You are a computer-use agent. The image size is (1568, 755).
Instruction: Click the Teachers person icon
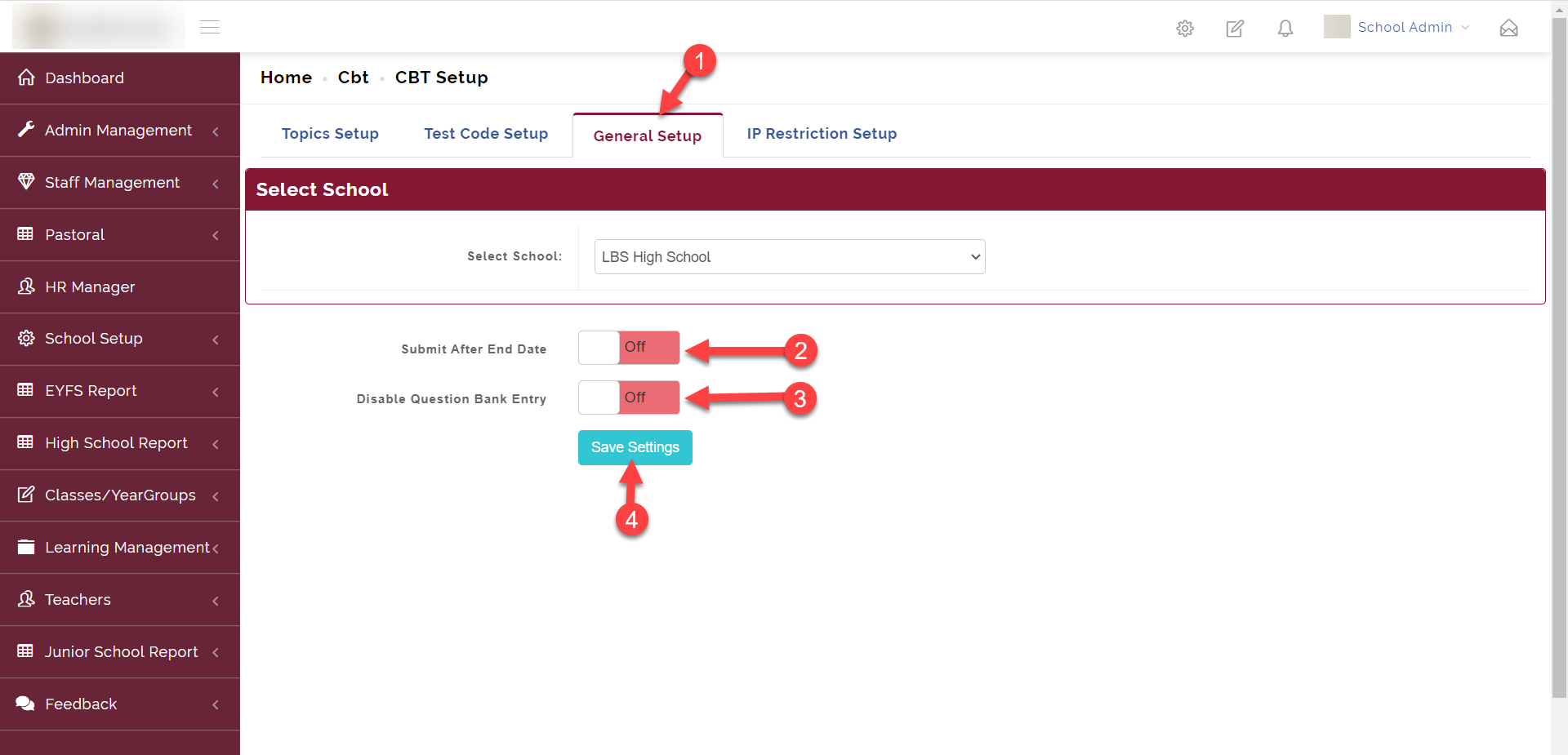(x=26, y=598)
